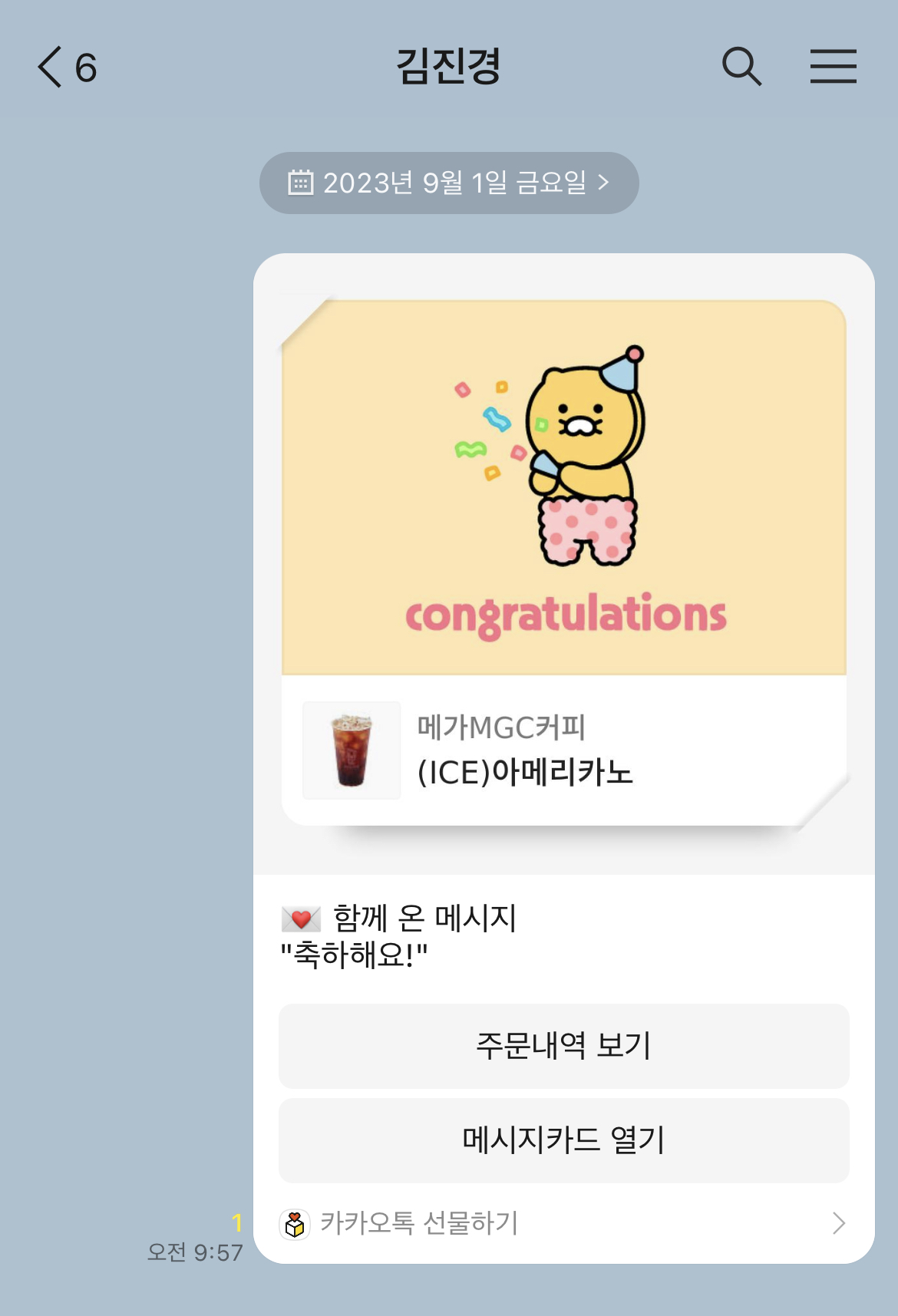Tap the calendar icon in date pill

[301, 183]
